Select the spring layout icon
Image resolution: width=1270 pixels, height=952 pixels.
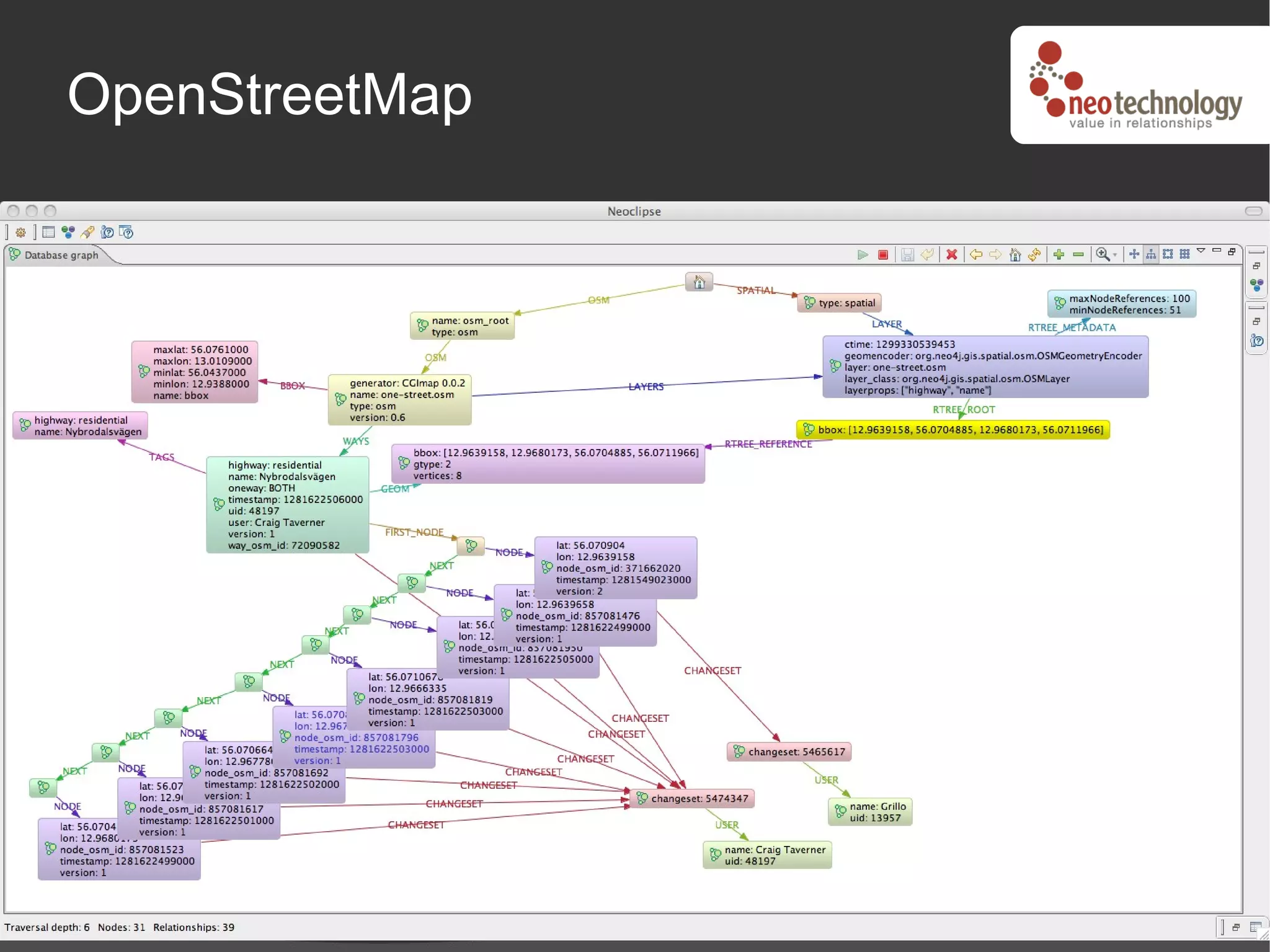coord(1134,254)
